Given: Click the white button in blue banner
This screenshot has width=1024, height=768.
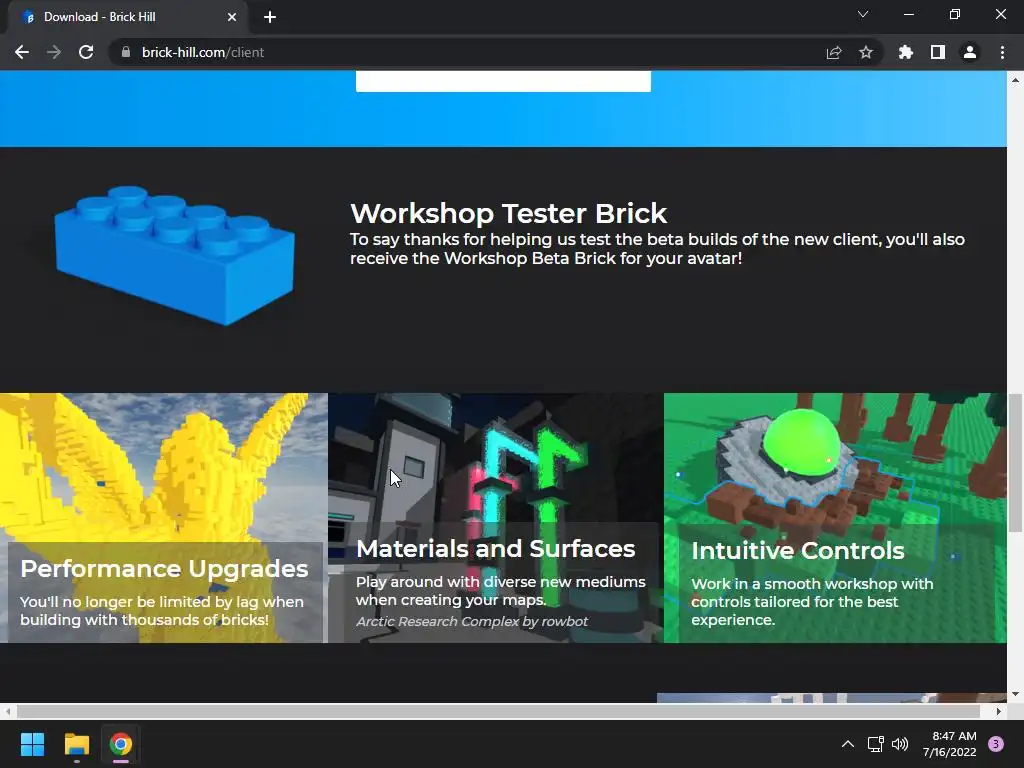Looking at the screenshot, I should pos(503,81).
